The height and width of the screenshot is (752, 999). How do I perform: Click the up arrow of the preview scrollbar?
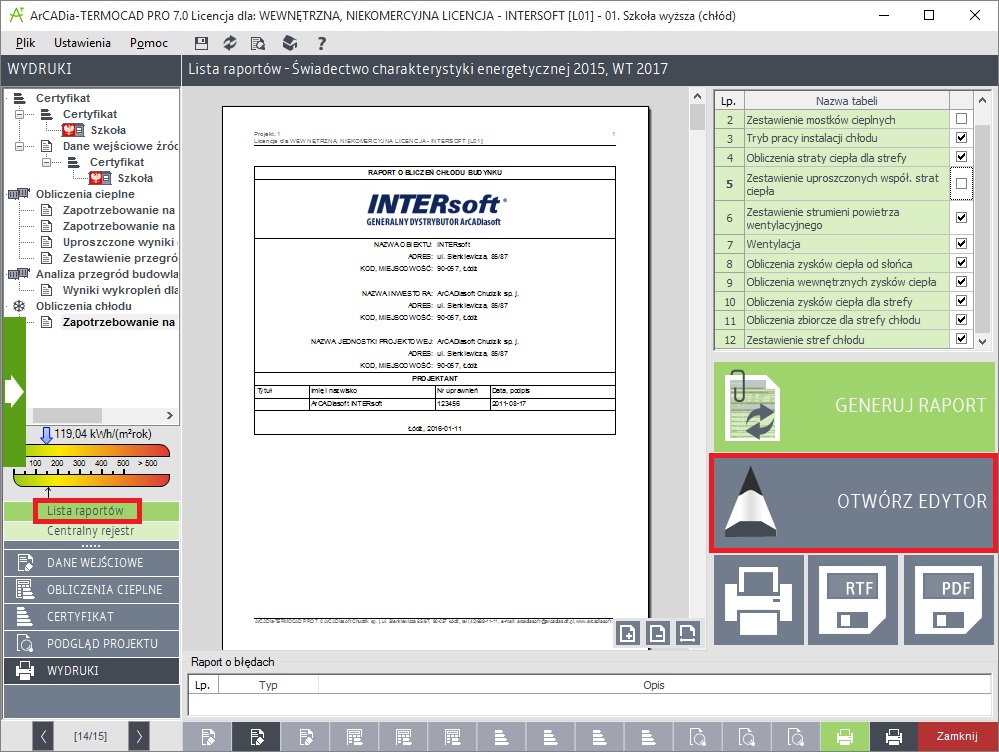click(x=697, y=96)
